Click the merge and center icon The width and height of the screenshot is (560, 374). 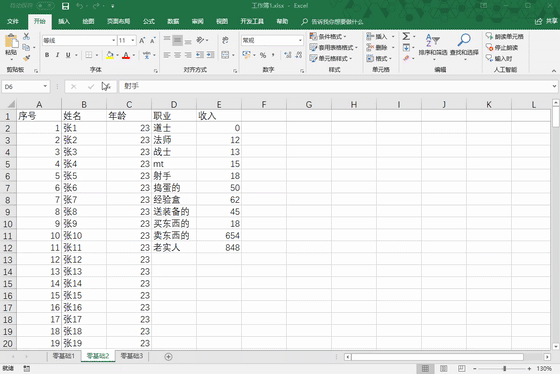[x=225, y=55]
